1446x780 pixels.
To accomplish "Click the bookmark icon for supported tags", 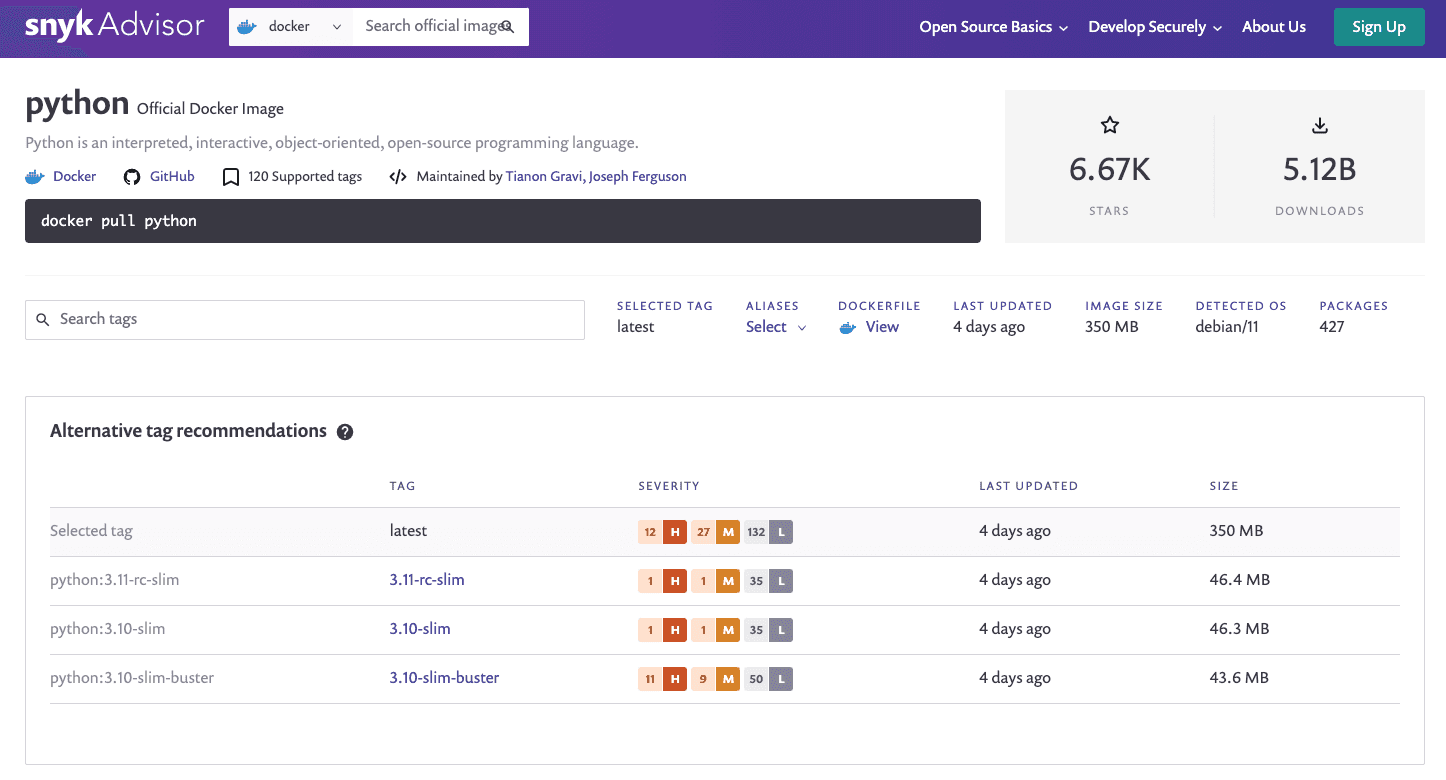I will click(231, 177).
